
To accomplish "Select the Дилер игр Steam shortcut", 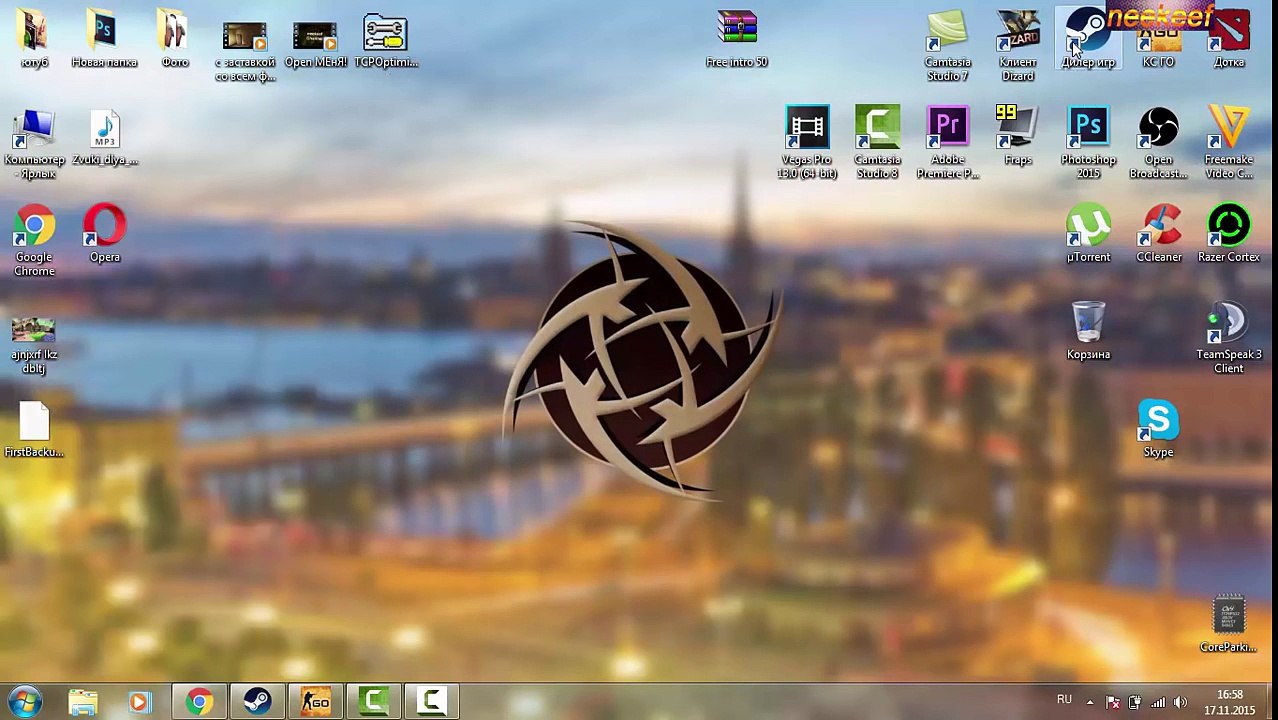I will click(x=1088, y=38).
